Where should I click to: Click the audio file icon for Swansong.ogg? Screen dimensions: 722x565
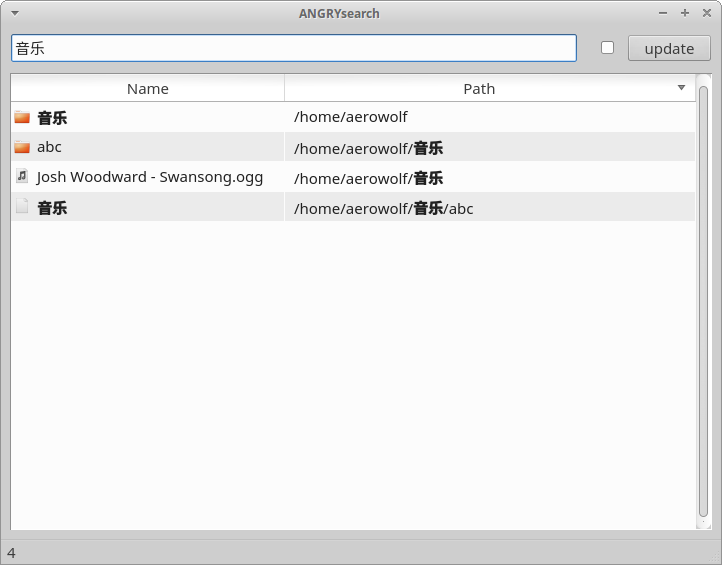(22, 176)
